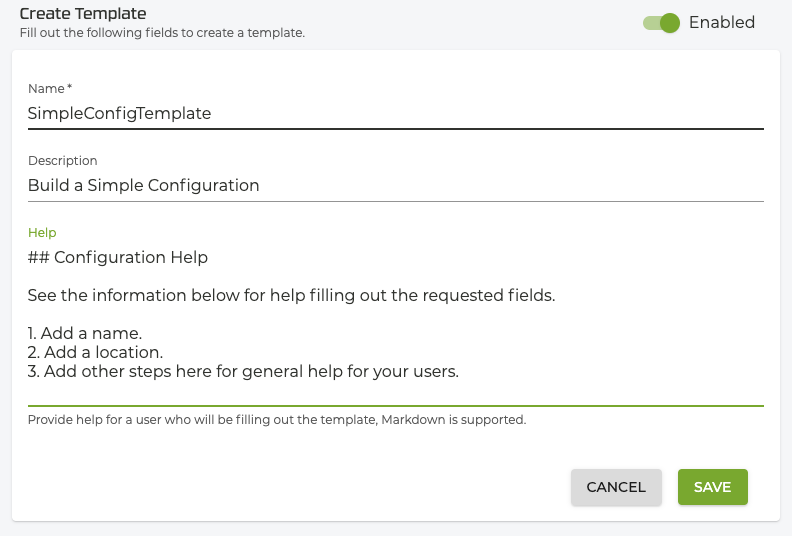792x536 pixels.
Task: Click the Create Template heading
Action: (82, 14)
